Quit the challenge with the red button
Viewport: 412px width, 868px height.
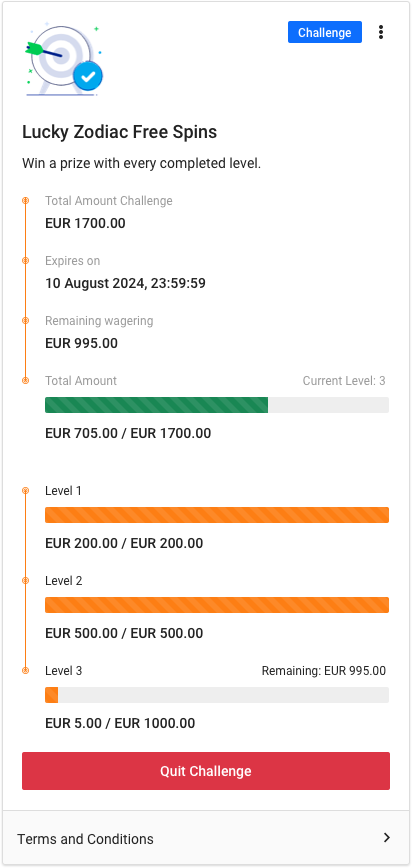tap(206, 771)
